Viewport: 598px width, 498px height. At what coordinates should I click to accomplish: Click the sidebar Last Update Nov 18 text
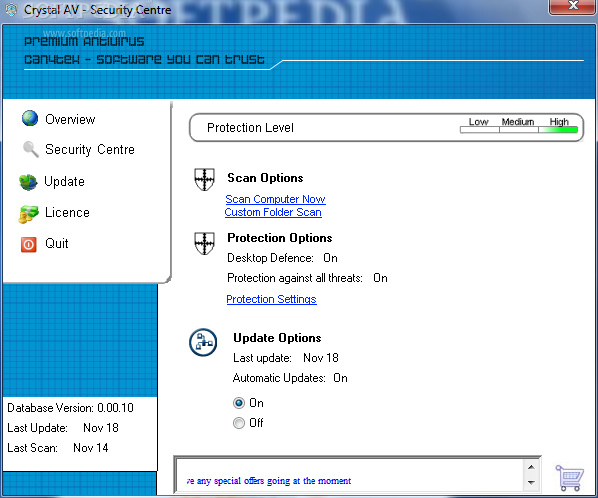click(x=63, y=428)
